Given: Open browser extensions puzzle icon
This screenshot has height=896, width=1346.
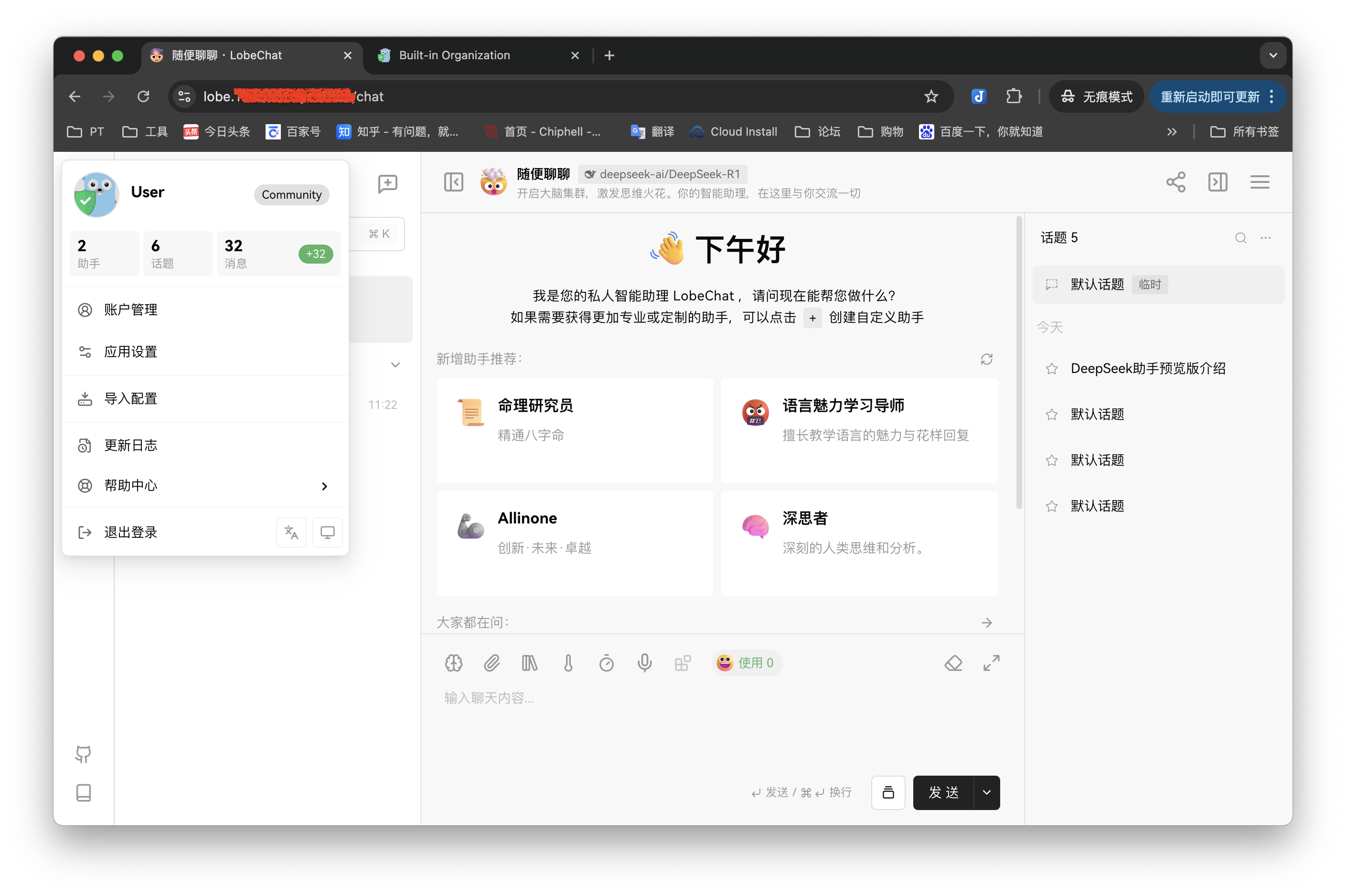Looking at the screenshot, I should point(1014,96).
